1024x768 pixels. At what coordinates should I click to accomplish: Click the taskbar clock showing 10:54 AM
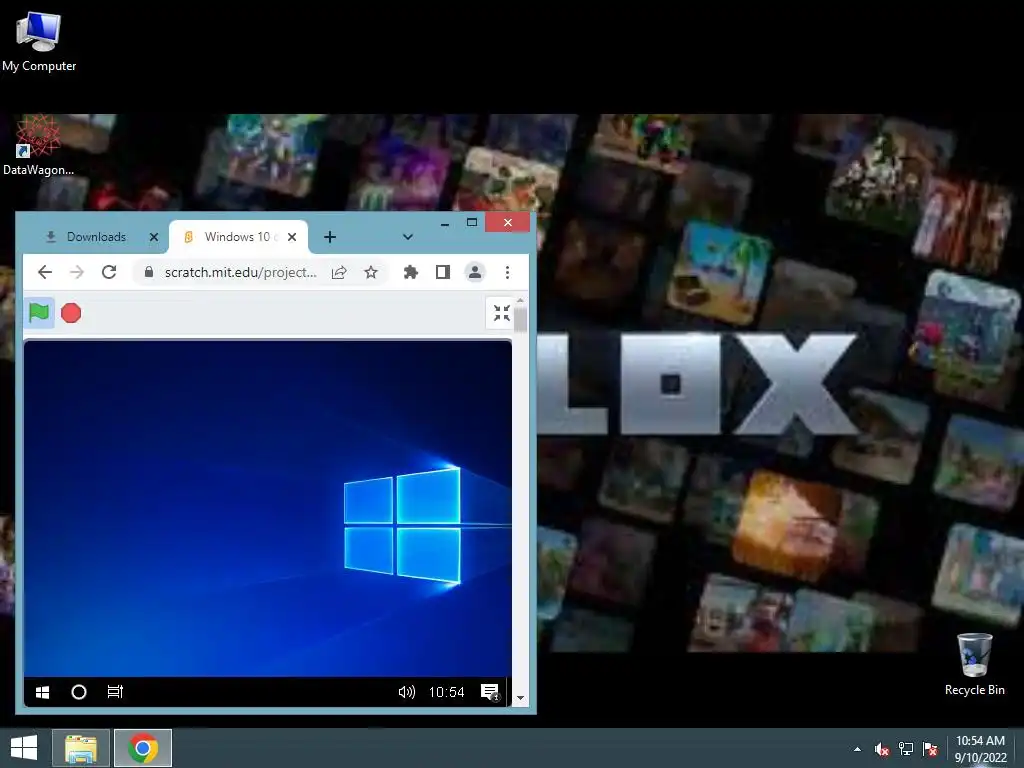pyautogui.click(x=980, y=749)
